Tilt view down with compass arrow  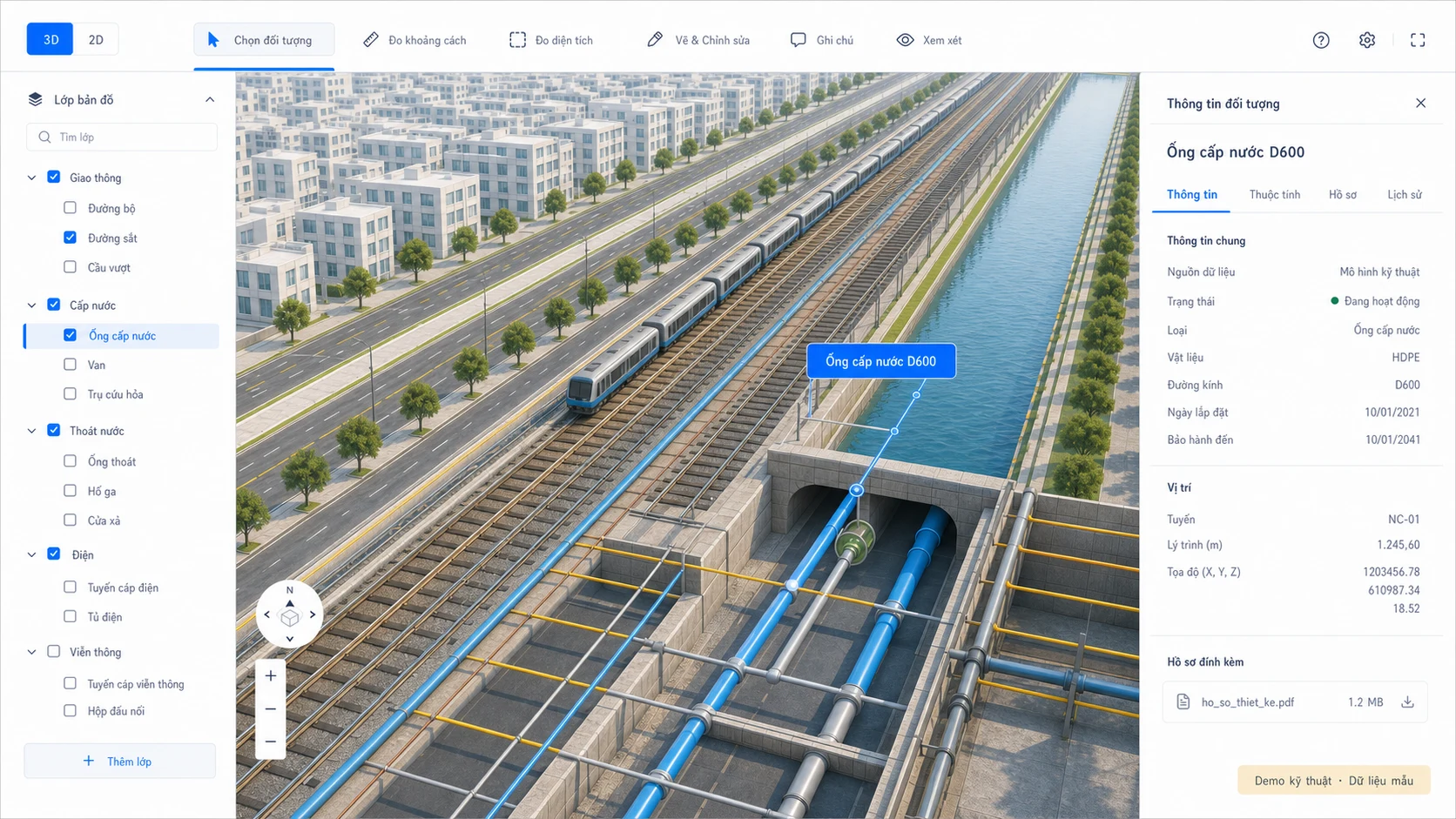[290, 638]
